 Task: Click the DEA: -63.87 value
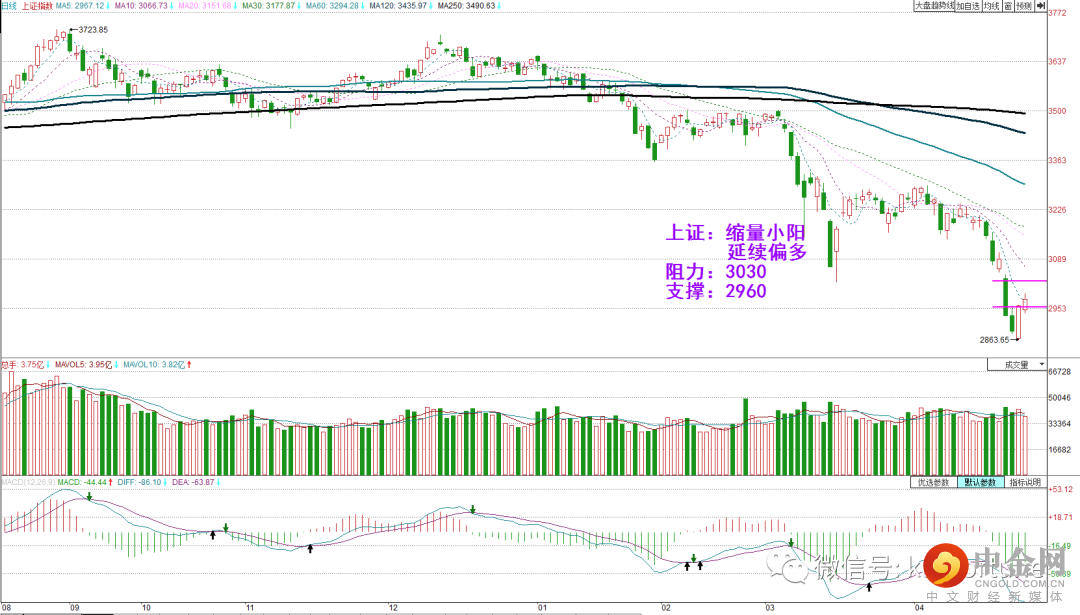coord(193,482)
